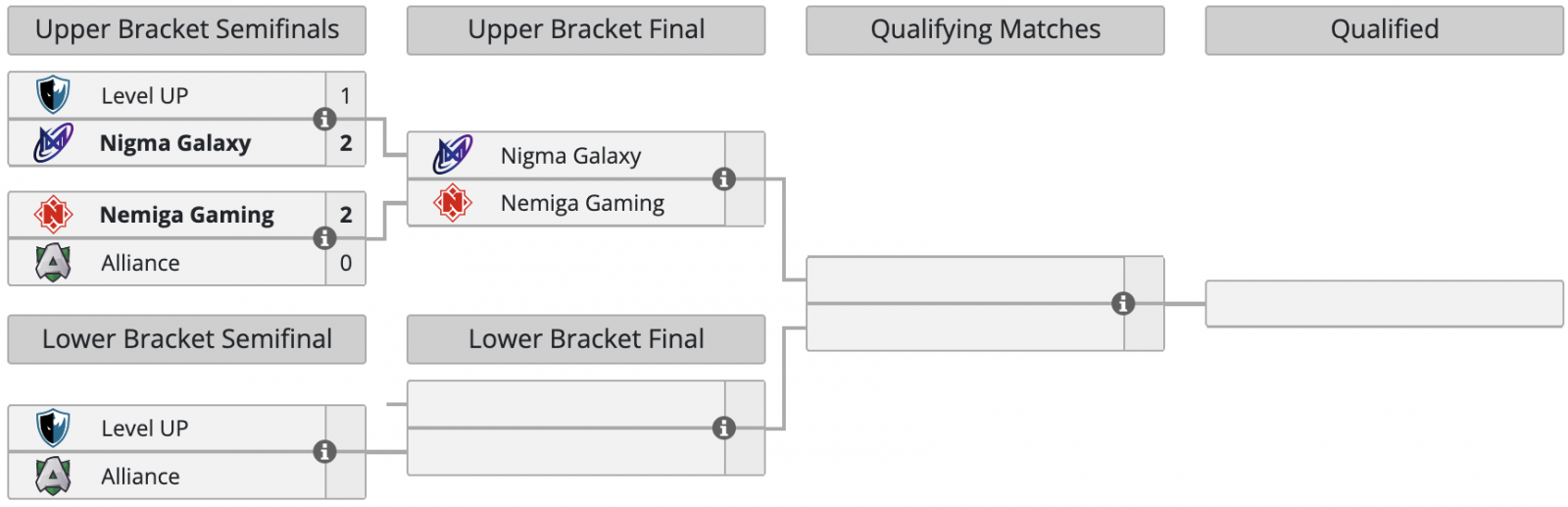Click Alliance logo in Lower Bracket Semifinal
The height and width of the screenshot is (507, 1568).
click(x=53, y=477)
